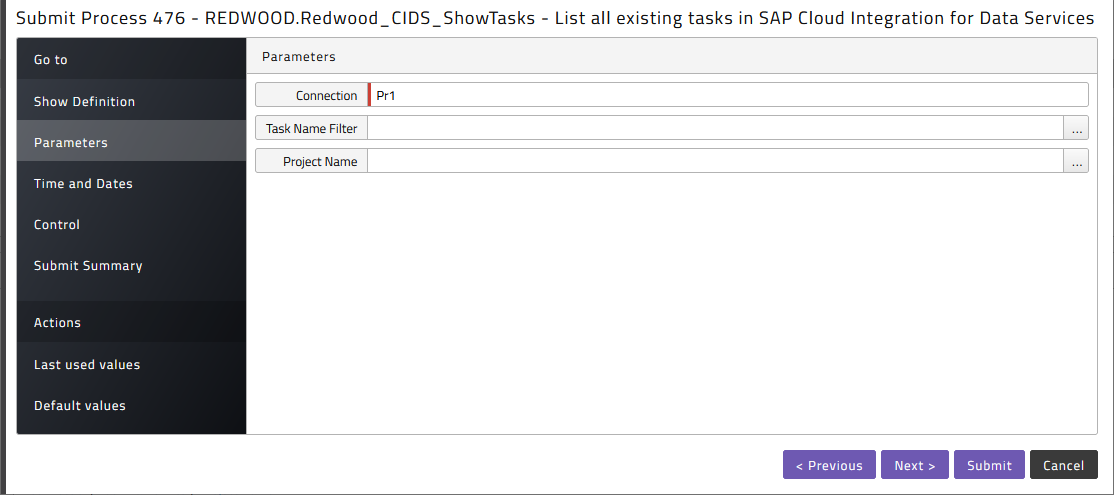
Task: Open Show Definition in the sidebar
Action: 131,102
